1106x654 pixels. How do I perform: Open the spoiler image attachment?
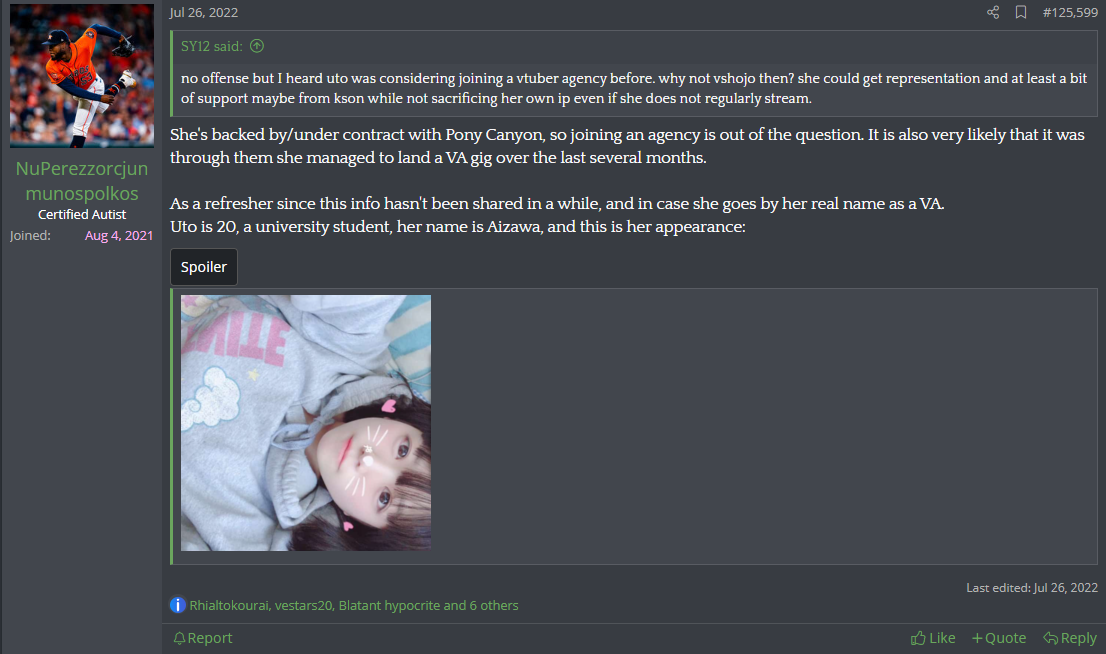305,423
